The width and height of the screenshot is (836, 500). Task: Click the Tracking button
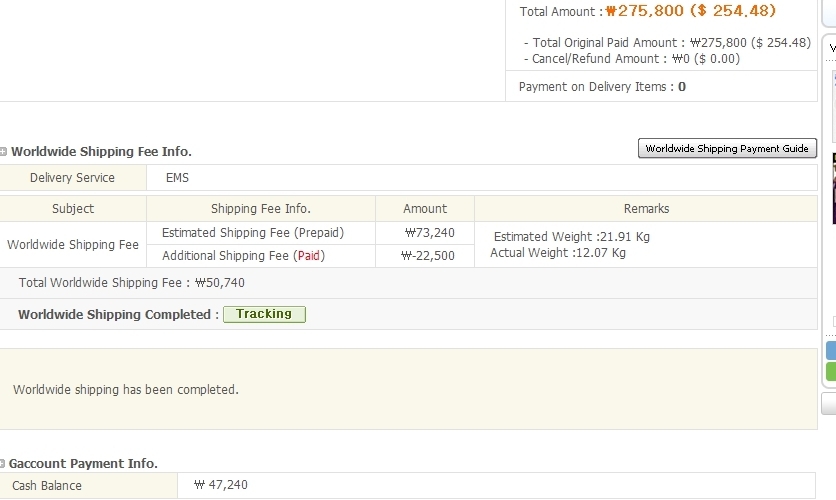tap(264, 314)
